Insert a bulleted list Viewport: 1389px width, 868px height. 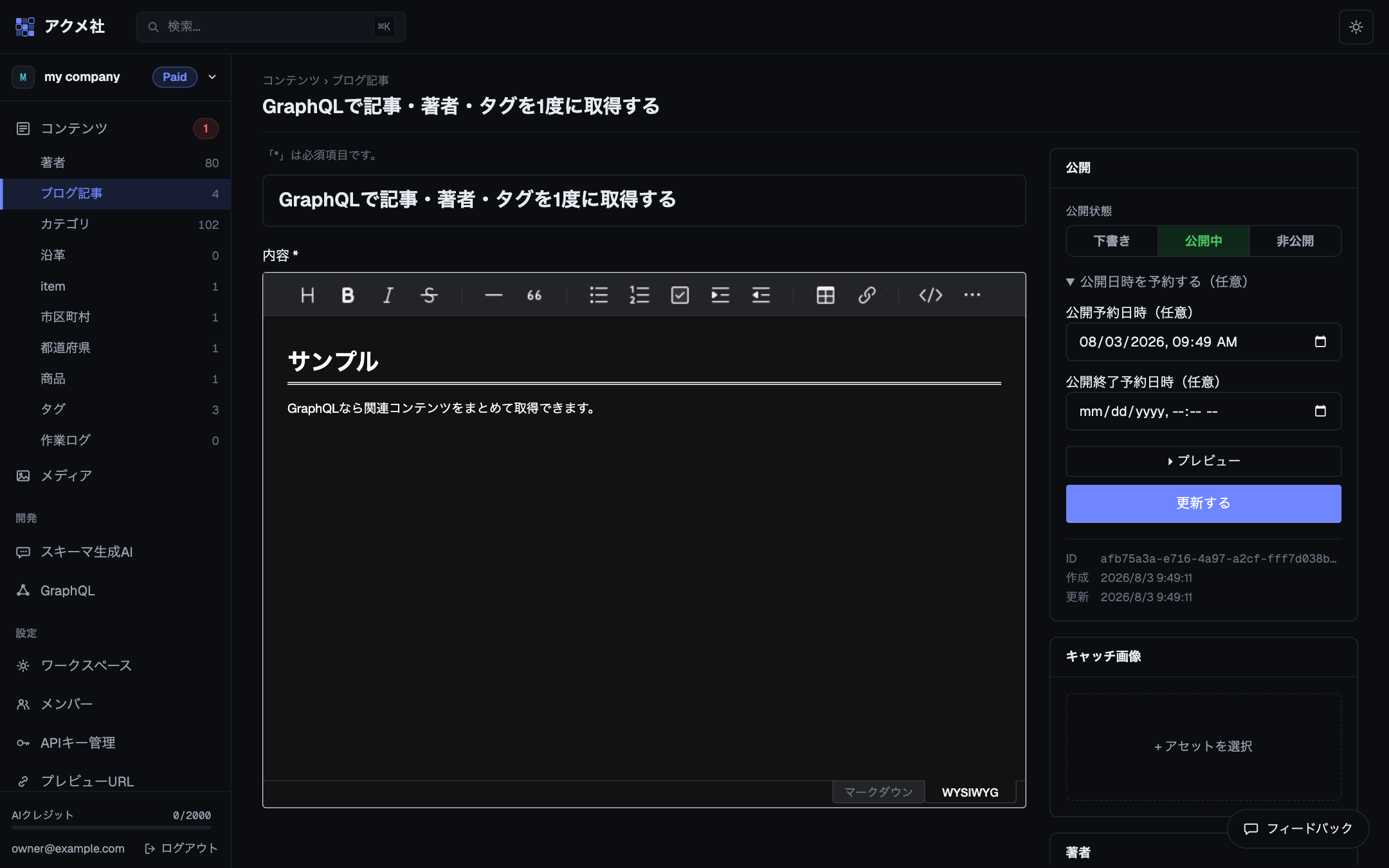599,295
